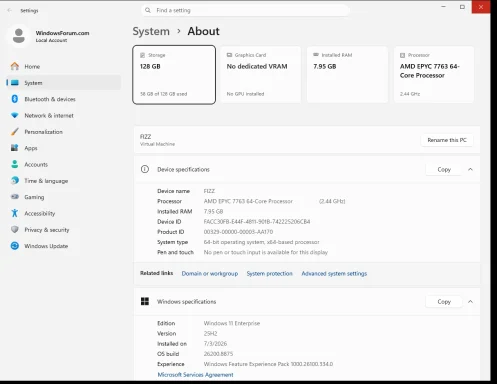Click the Device ID value text

[x=257, y=221]
